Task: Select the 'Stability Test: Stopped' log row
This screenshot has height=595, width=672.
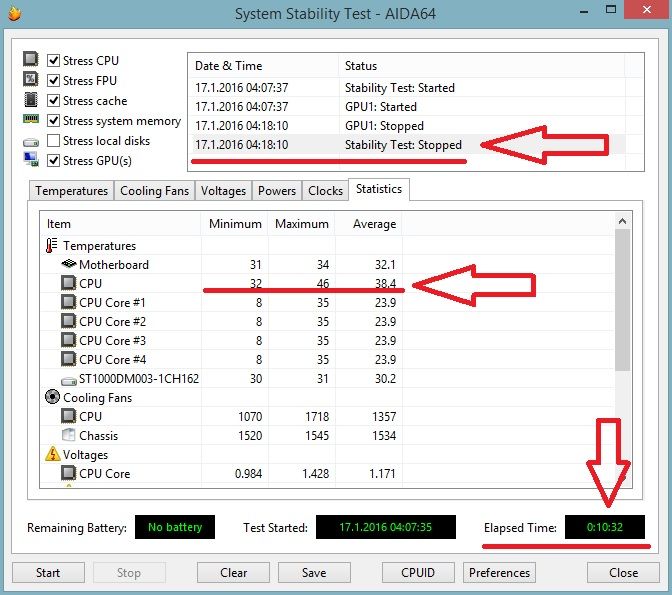Action: pos(407,144)
